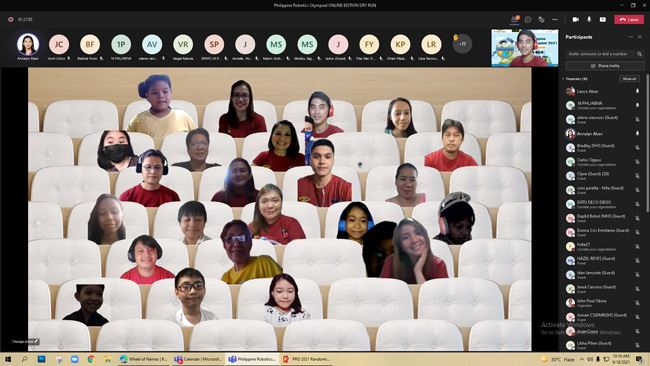Switch to Wheel of Names taskbar tab

click(x=143, y=359)
